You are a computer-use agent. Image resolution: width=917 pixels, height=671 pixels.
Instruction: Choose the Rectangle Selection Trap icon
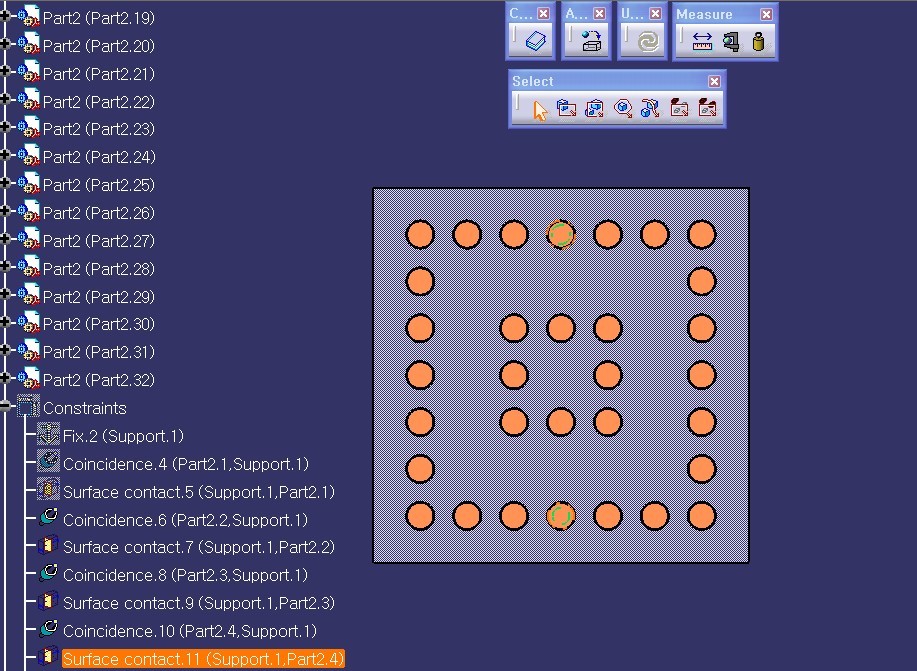click(x=567, y=109)
